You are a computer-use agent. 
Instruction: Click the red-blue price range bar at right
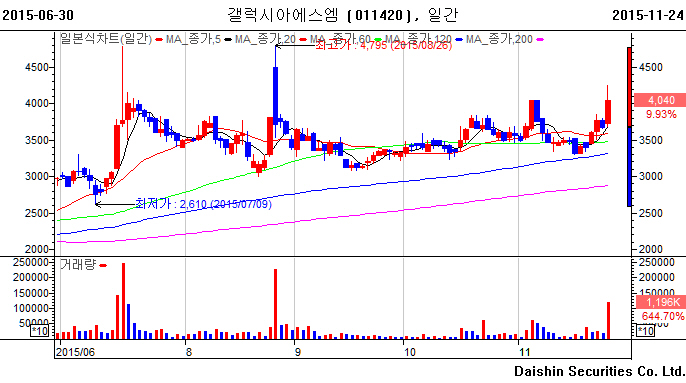point(629,127)
